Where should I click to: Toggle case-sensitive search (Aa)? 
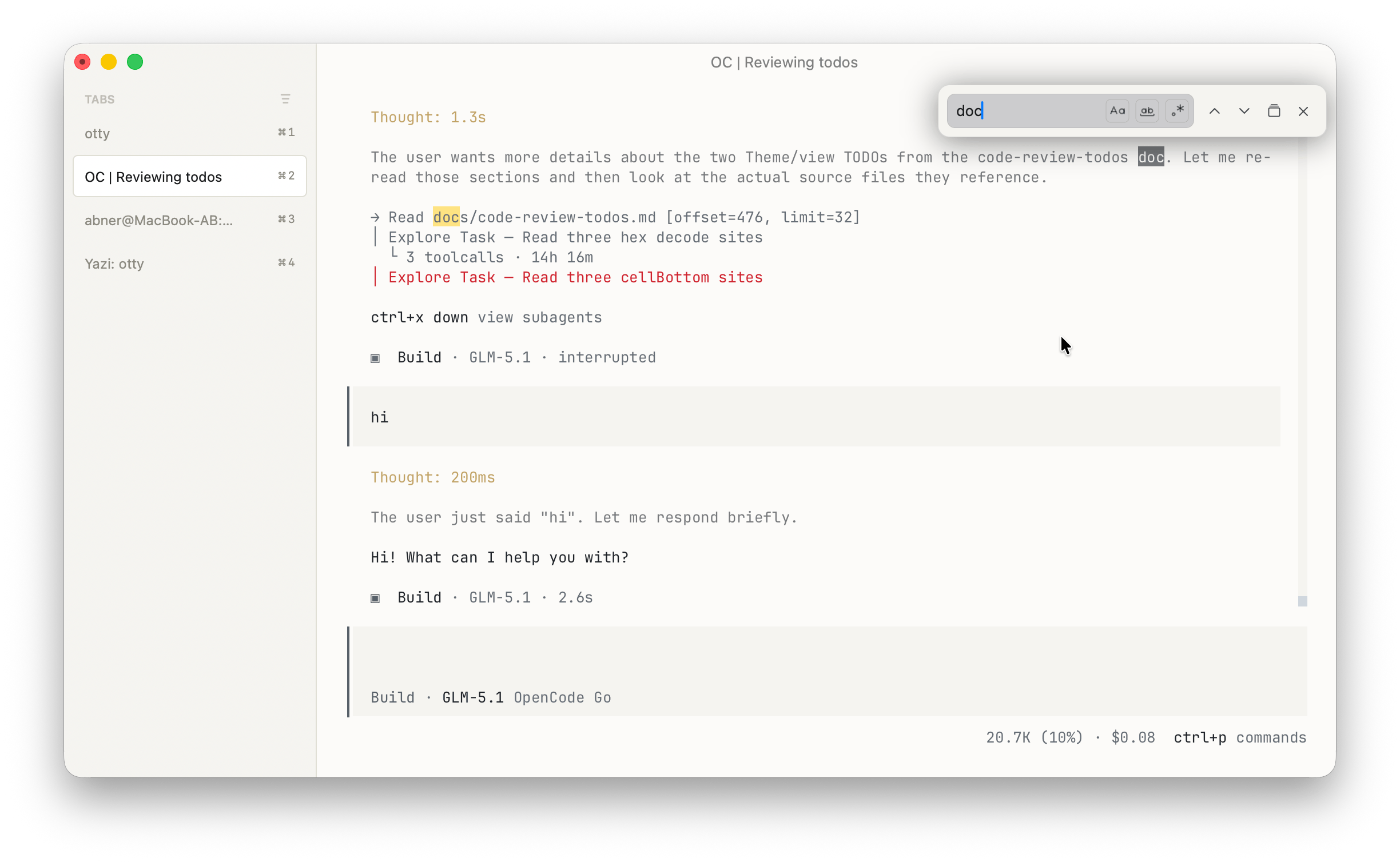click(x=1117, y=111)
